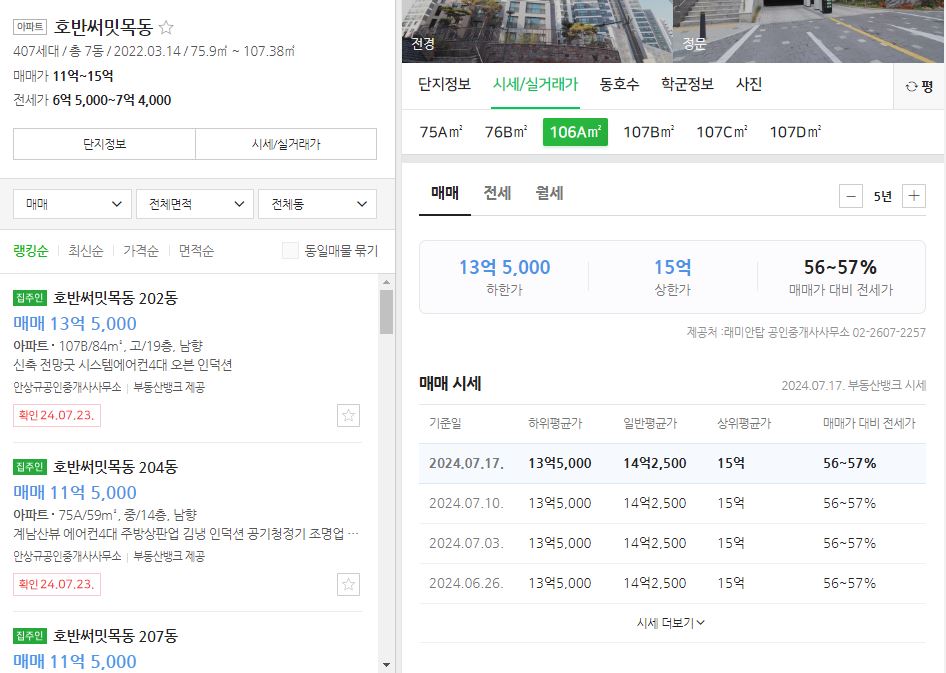Image resolution: width=946 pixels, height=673 pixels.
Task: Toggle the 동일매물 묶기 checkbox
Action: (x=290, y=250)
